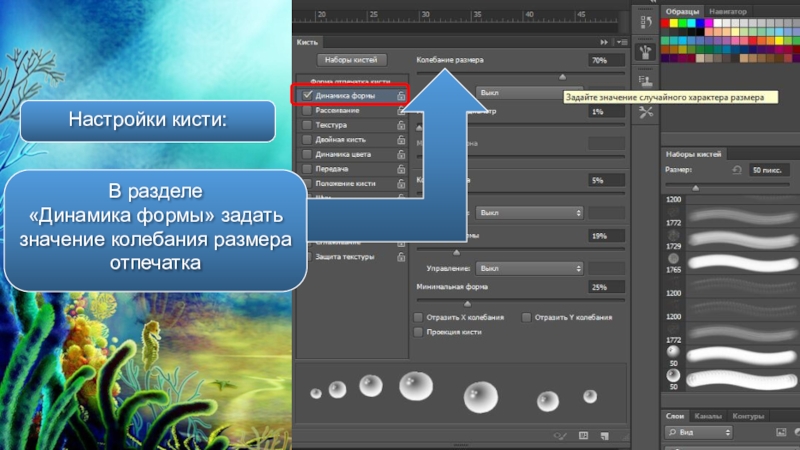
Task: Enable the Текстура checkbox
Action: 307,125
